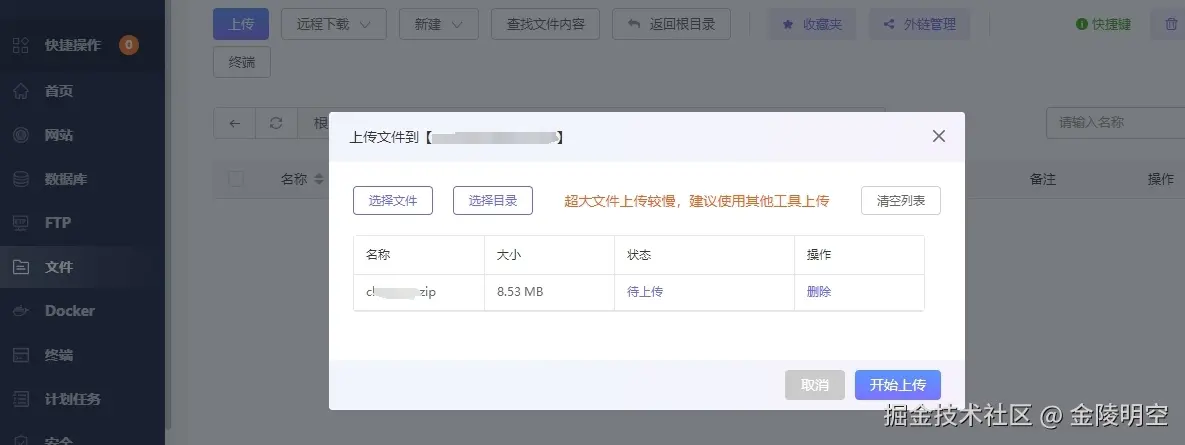Click the back arrow in the path bar
Screen dimensions: 1185x445
pyautogui.click(x=234, y=123)
